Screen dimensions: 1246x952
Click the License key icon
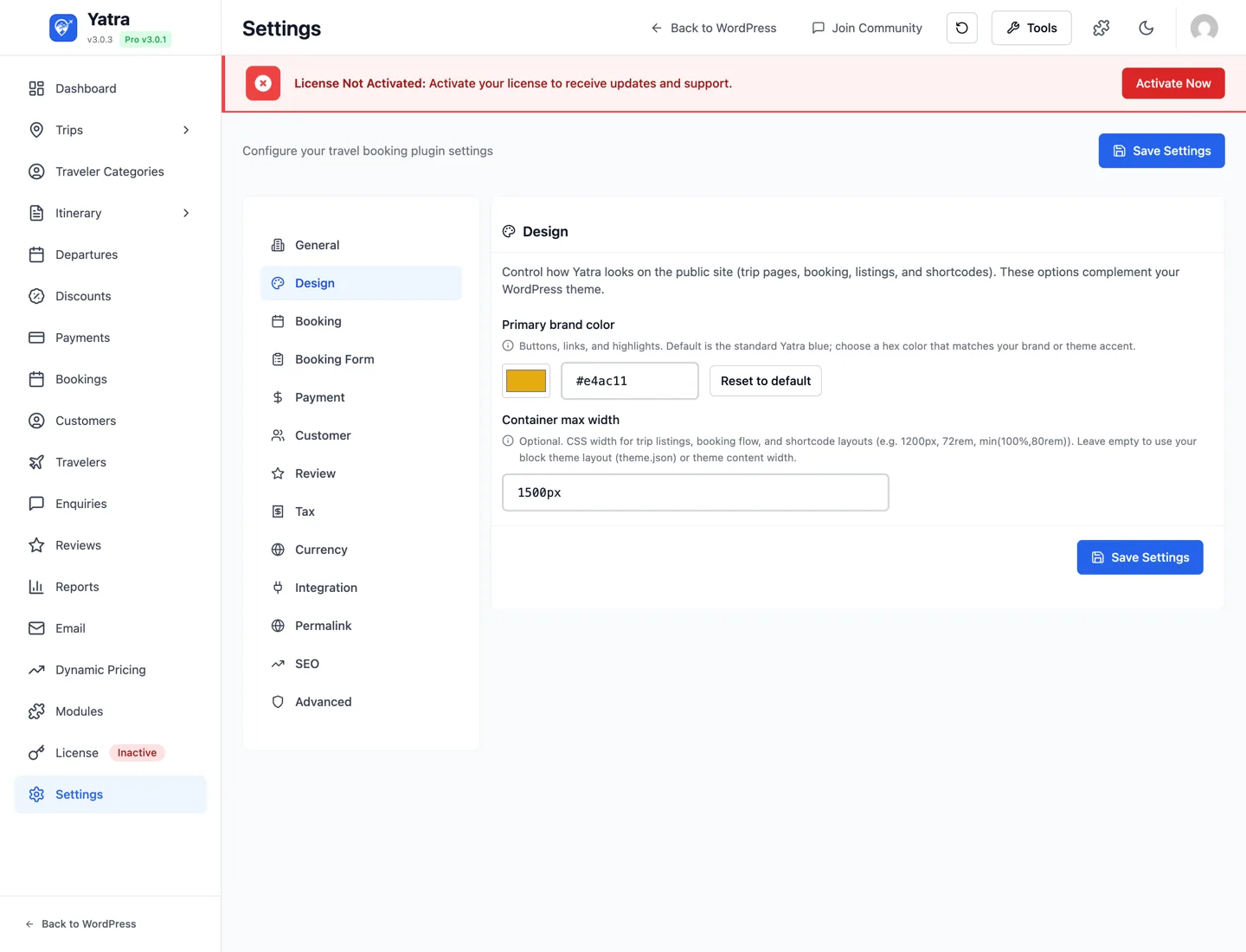point(36,753)
